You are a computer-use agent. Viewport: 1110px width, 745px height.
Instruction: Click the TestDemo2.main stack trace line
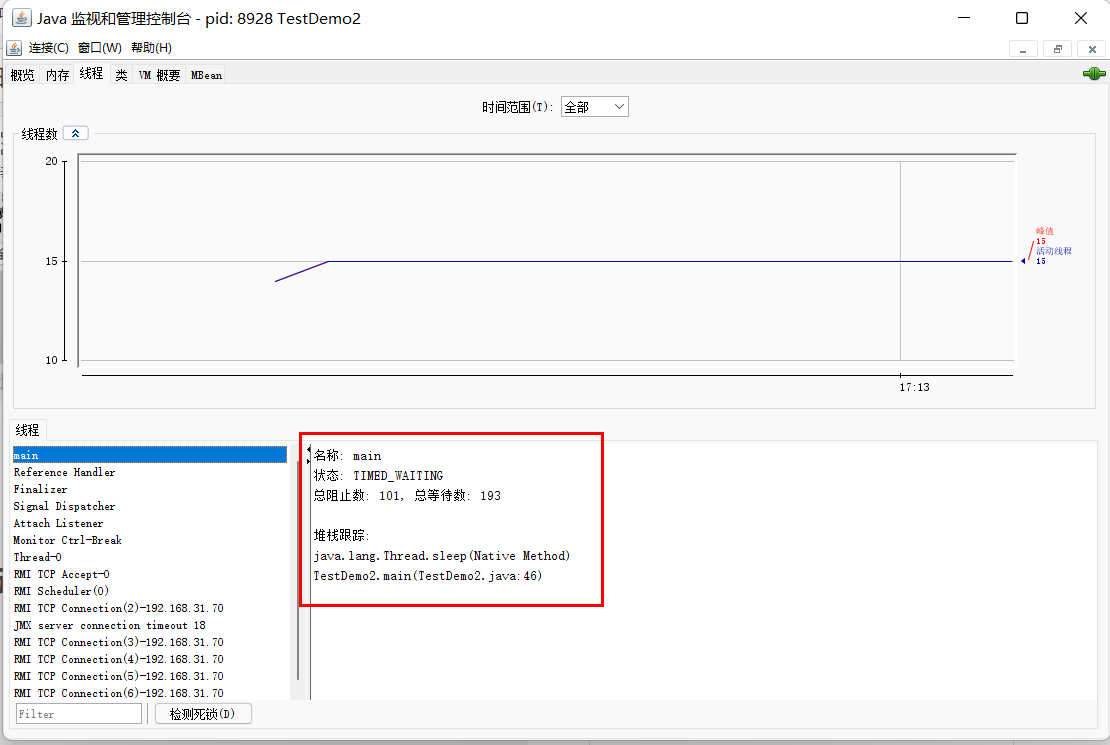(428, 576)
